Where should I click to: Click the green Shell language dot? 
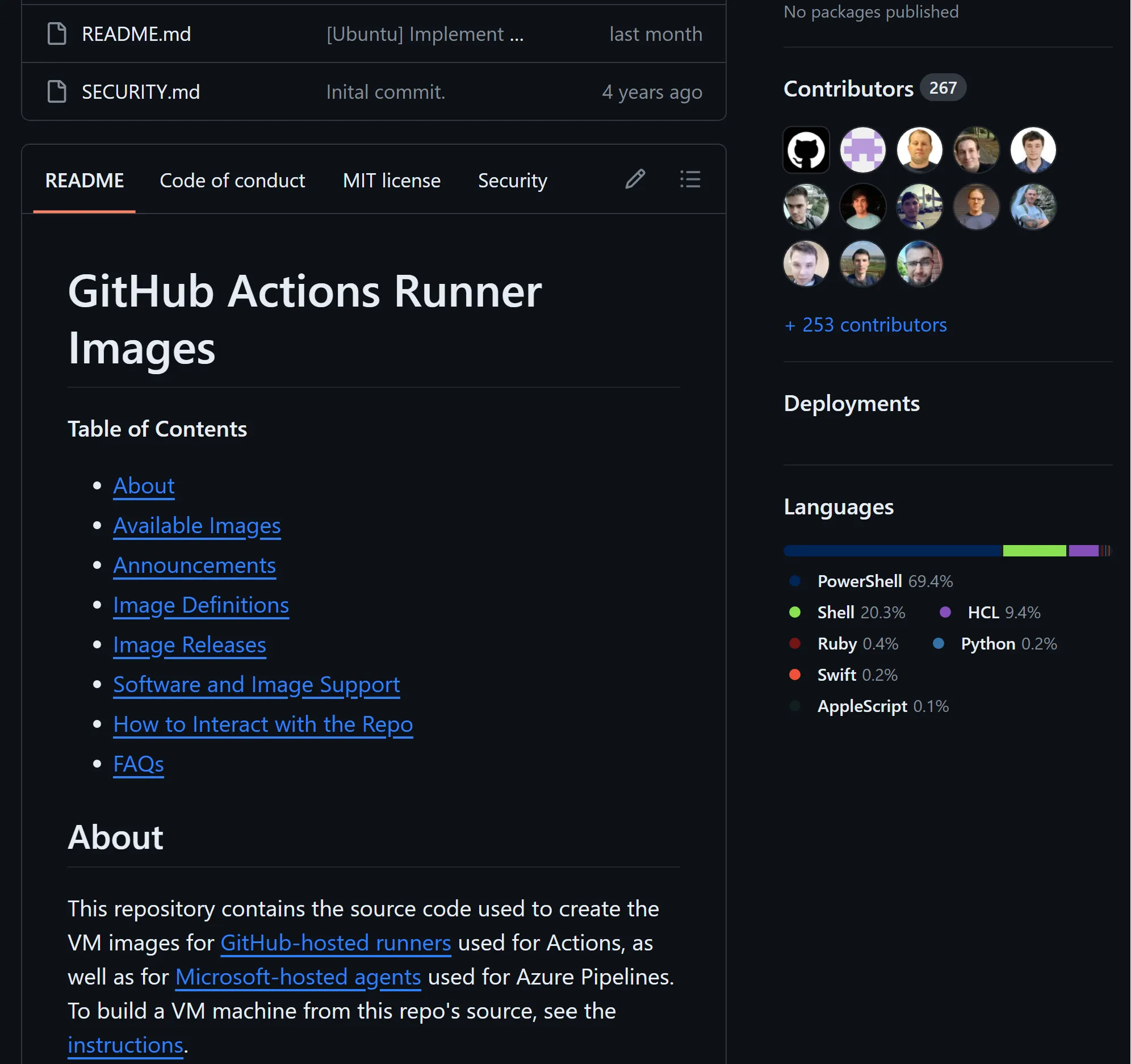[x=795, y=612]
